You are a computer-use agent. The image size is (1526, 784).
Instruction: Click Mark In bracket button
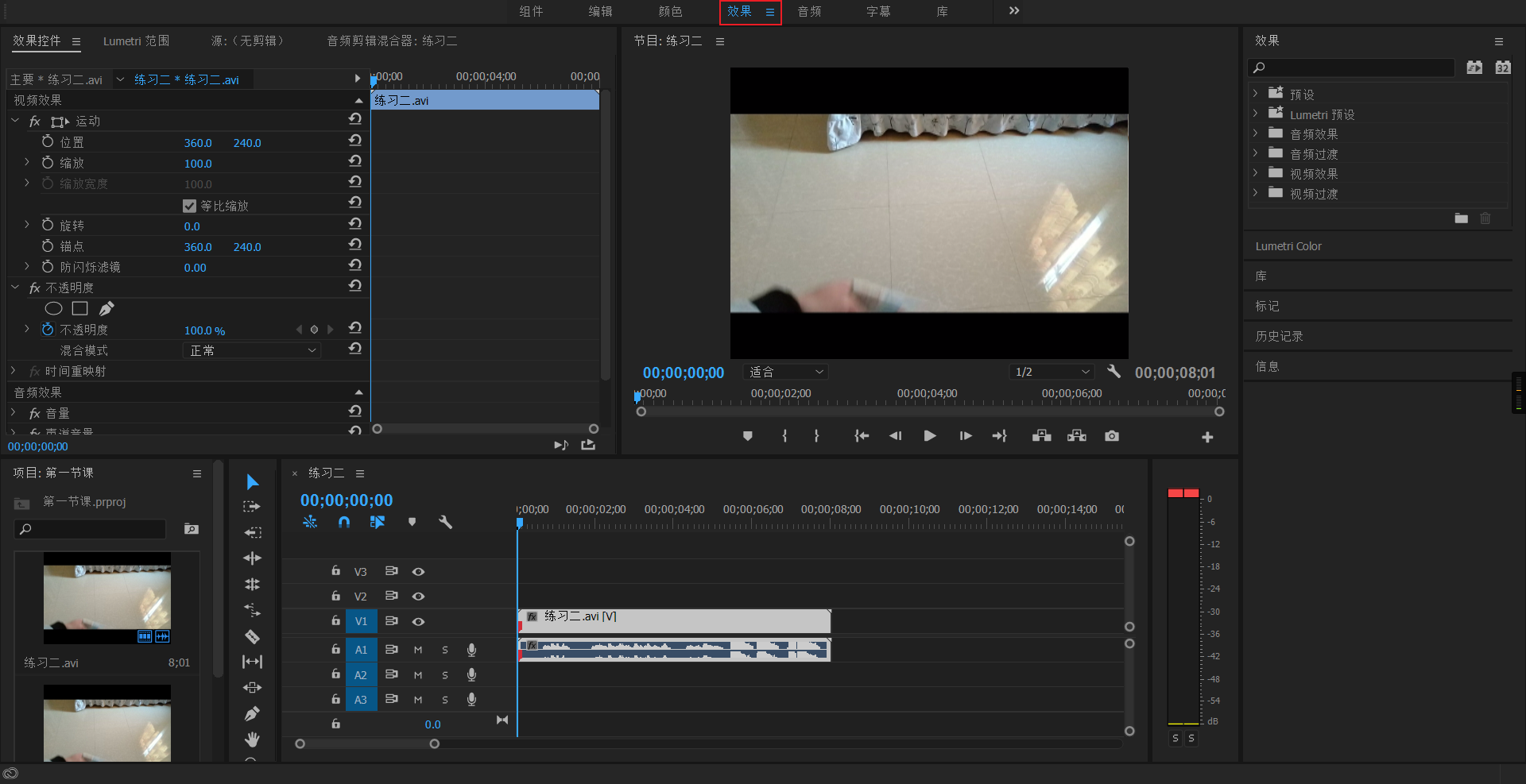784,436
